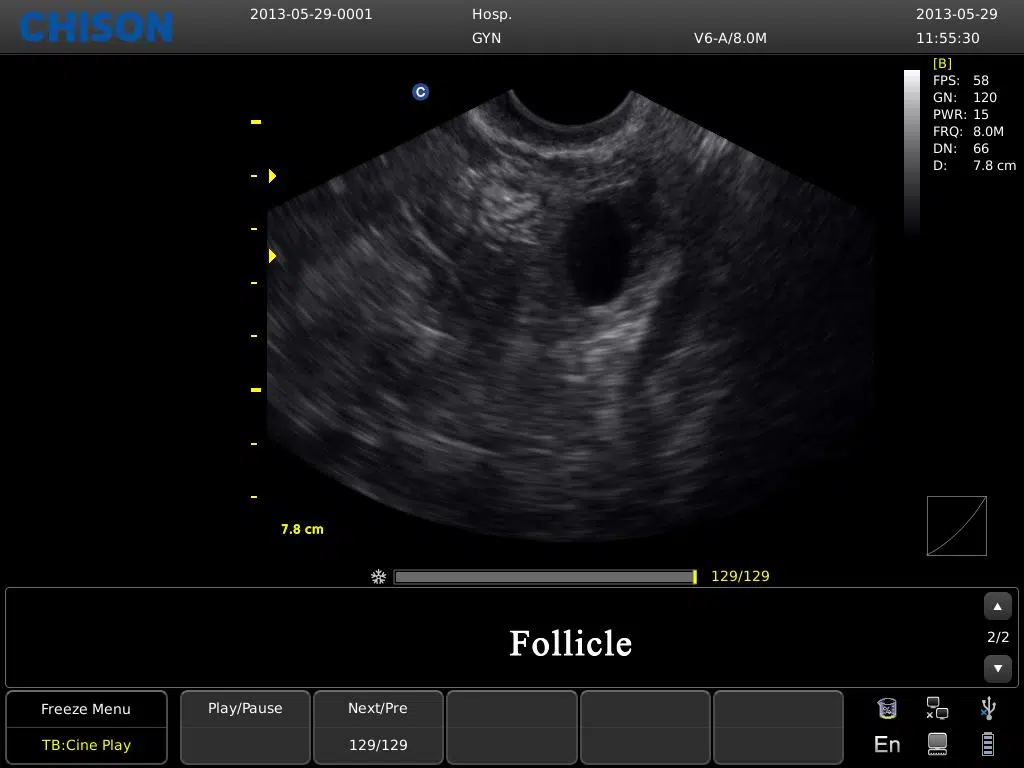Click the blue C probe orientation marker
The height and width of the screenshot is (768, 1024).
click(421, 92)
